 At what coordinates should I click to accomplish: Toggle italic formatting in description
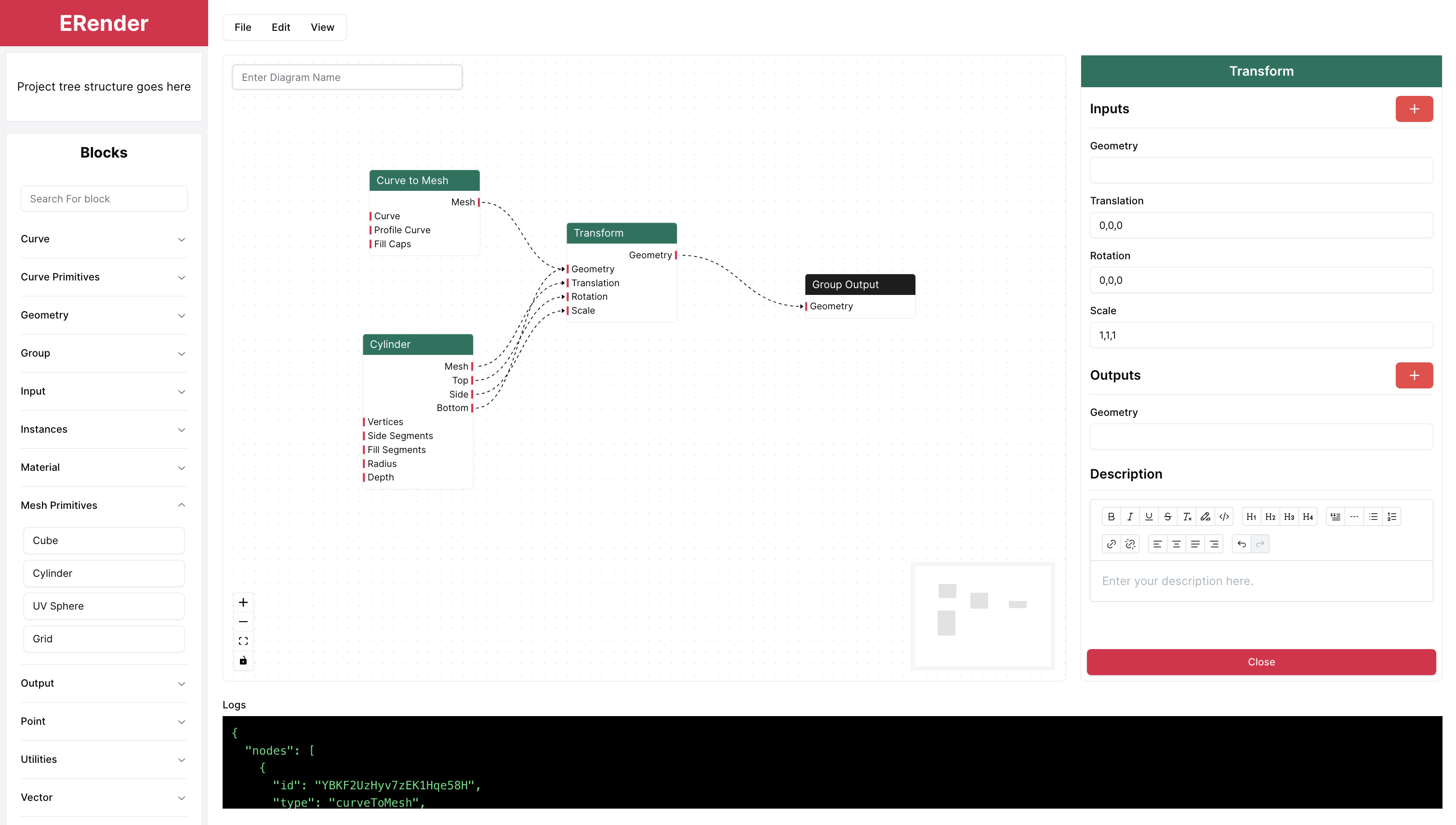coord(1130,516)
